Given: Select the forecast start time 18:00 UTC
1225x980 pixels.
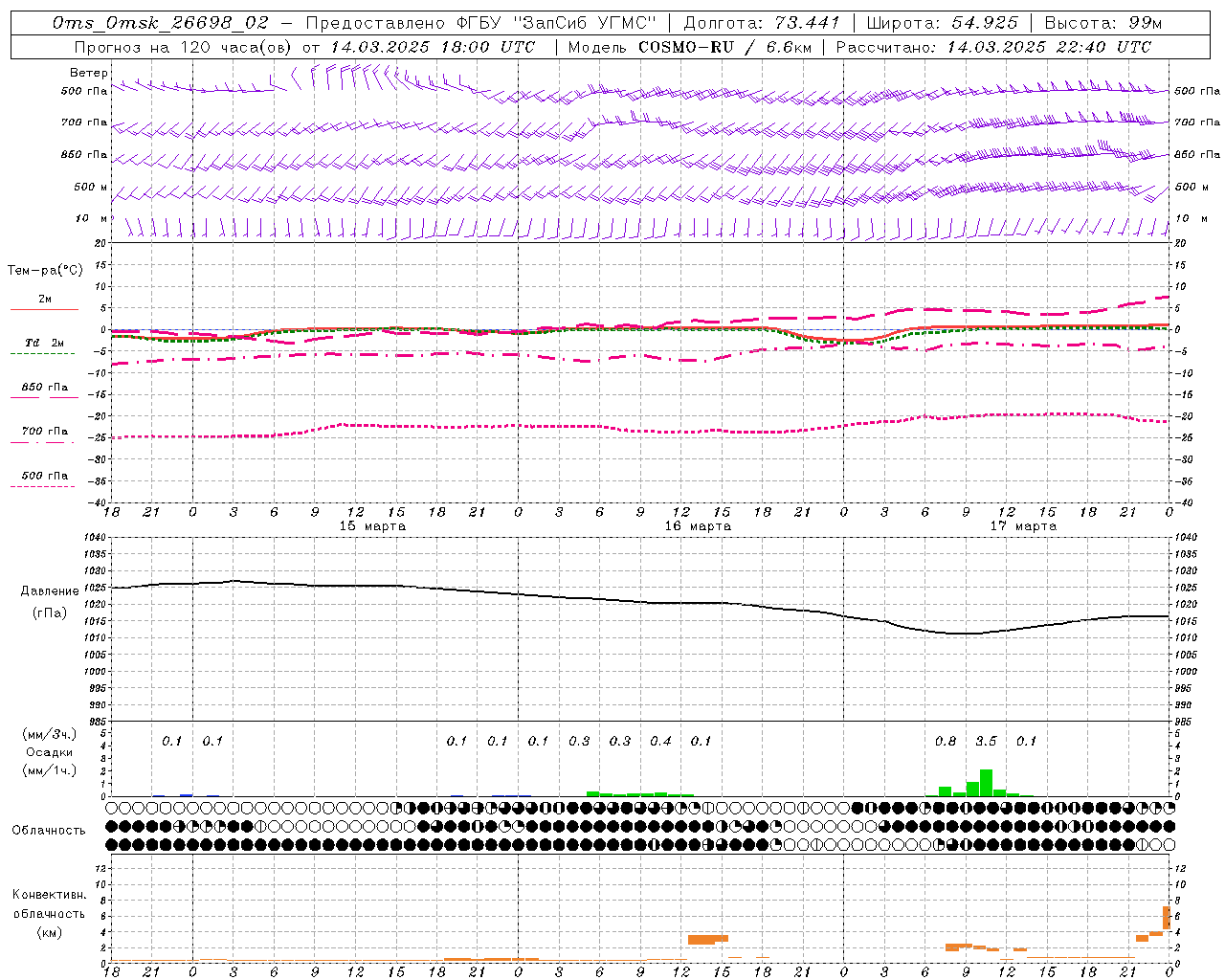Looking at the screenshot, I should pyautogui.click(x=489, y=47).
